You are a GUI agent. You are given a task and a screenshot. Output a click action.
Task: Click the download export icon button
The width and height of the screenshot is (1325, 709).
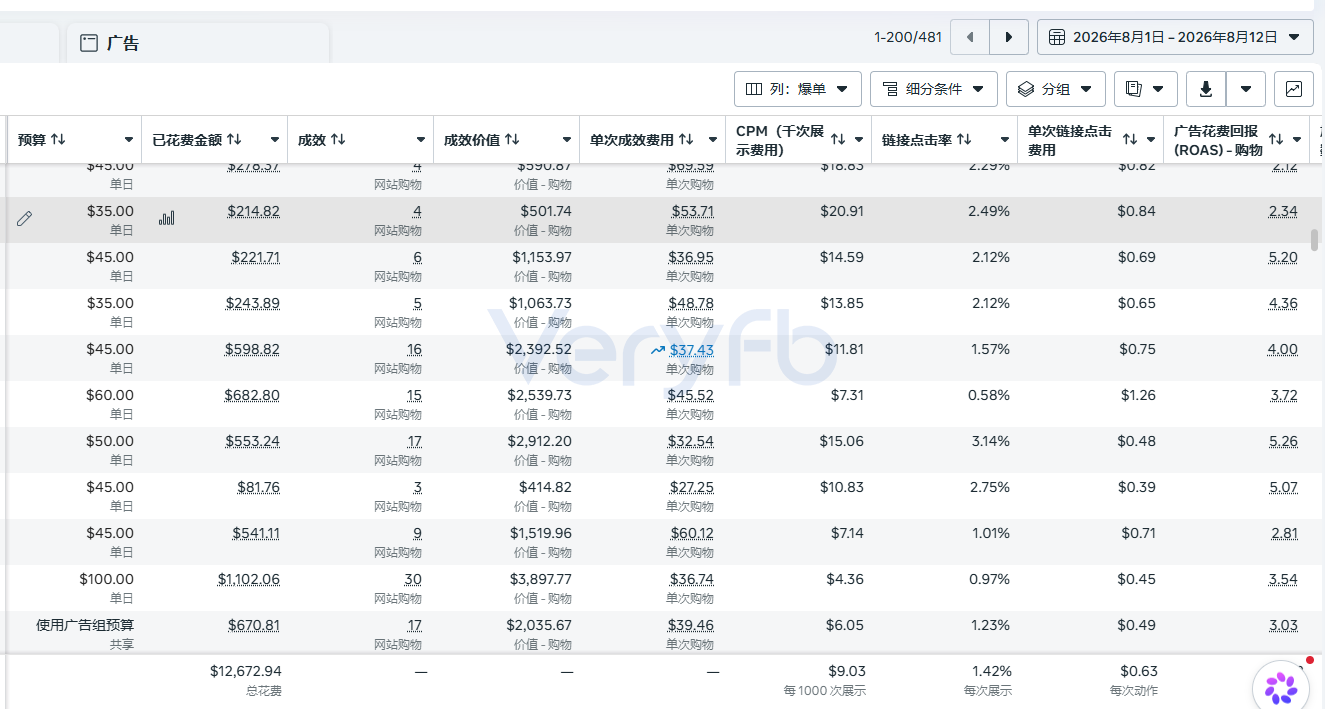[1206, 89]
